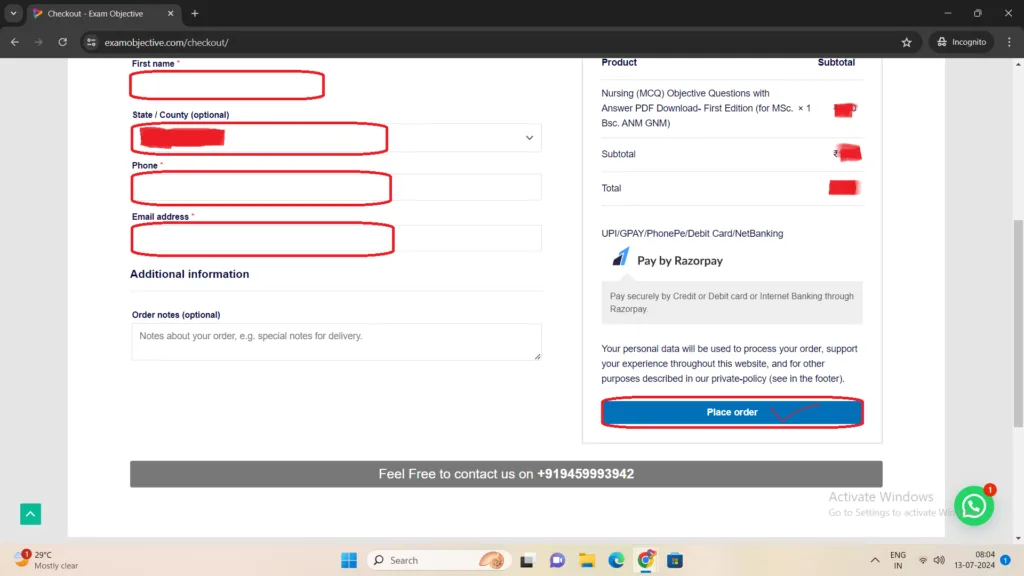Open Task View in taskbar
This screenshot has height=576, width=1024.
[x=526, y=560]
